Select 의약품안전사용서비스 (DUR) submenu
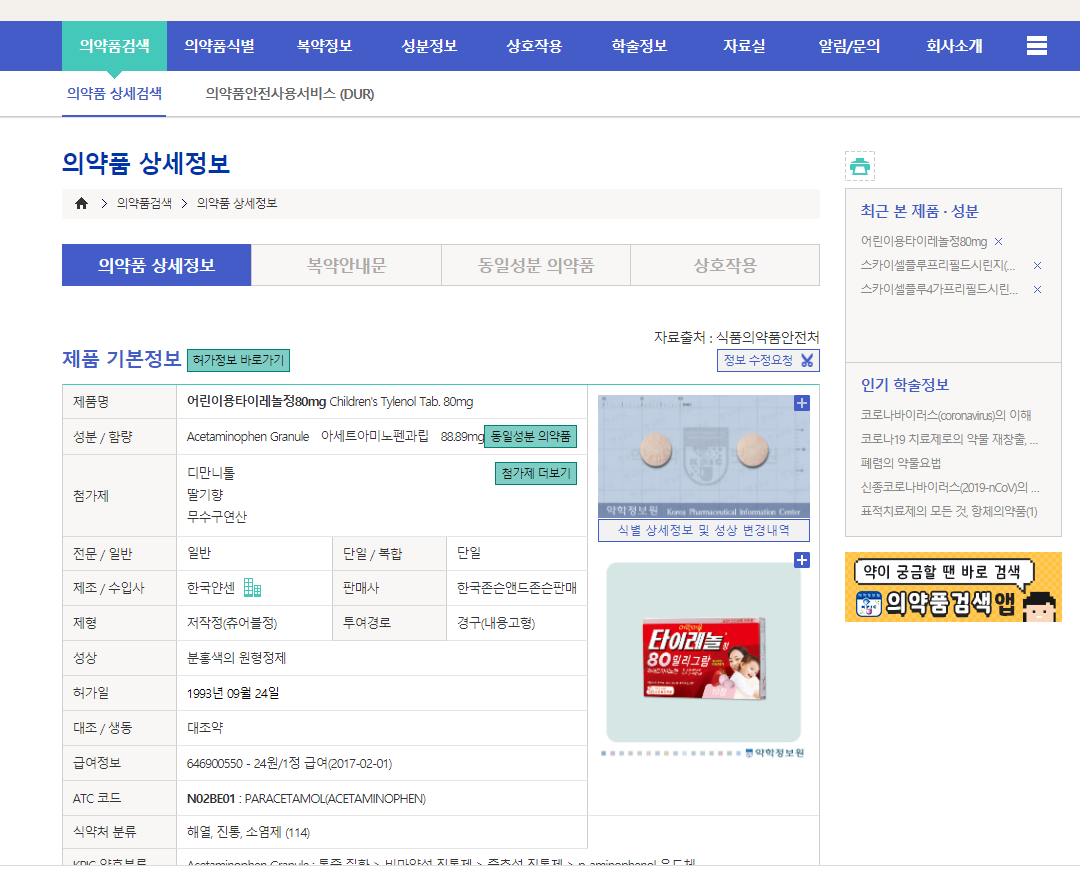The width and height of the screenshot is (1080, 876). point(289,94)
